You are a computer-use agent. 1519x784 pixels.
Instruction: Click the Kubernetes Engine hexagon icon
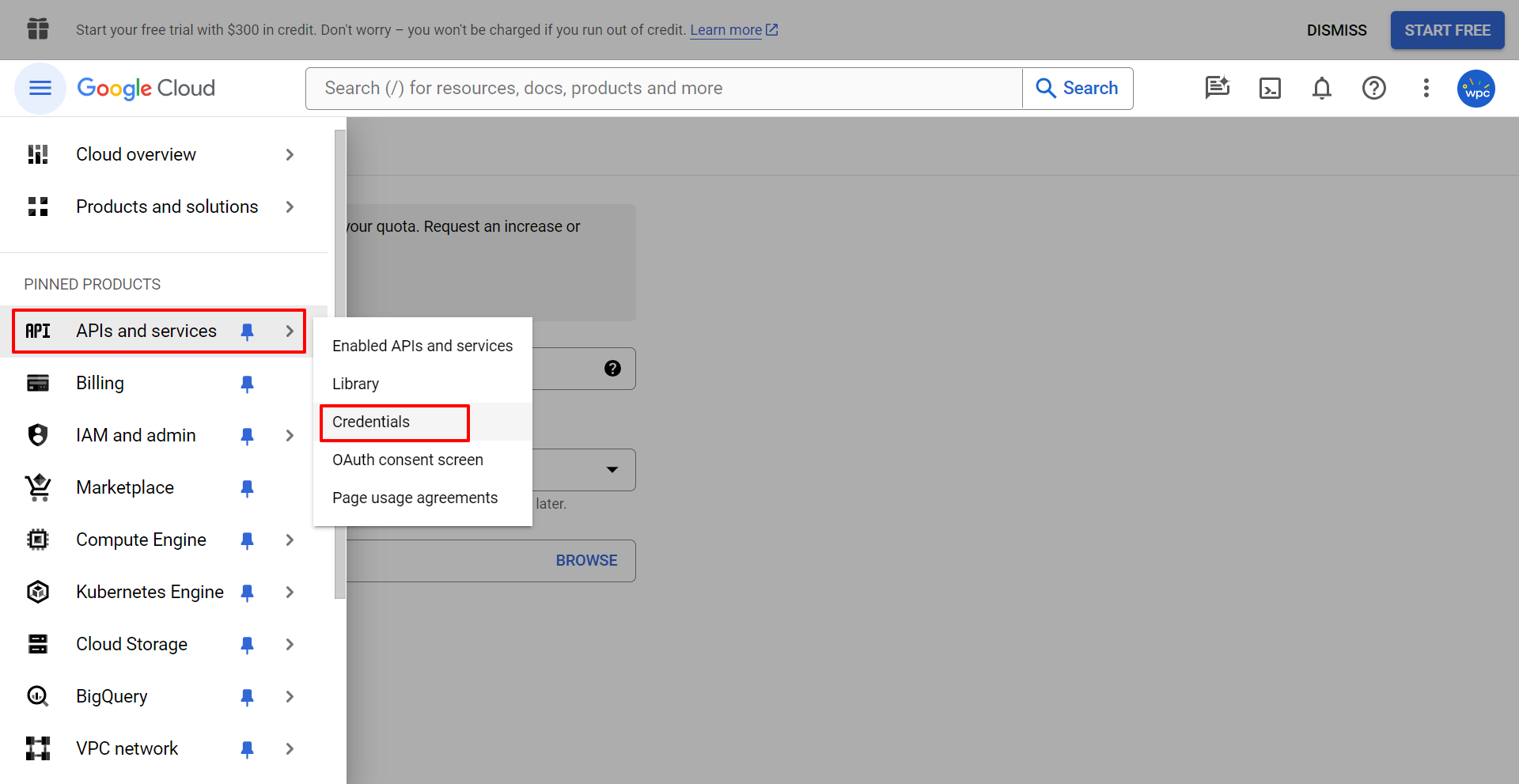[38, 592]
